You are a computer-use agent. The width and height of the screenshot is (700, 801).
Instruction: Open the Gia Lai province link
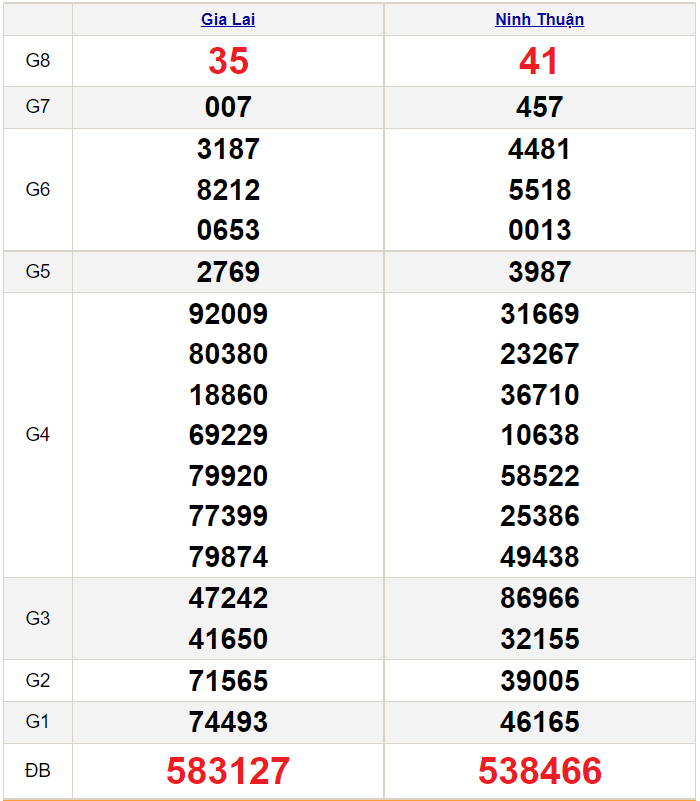point(228,19)
